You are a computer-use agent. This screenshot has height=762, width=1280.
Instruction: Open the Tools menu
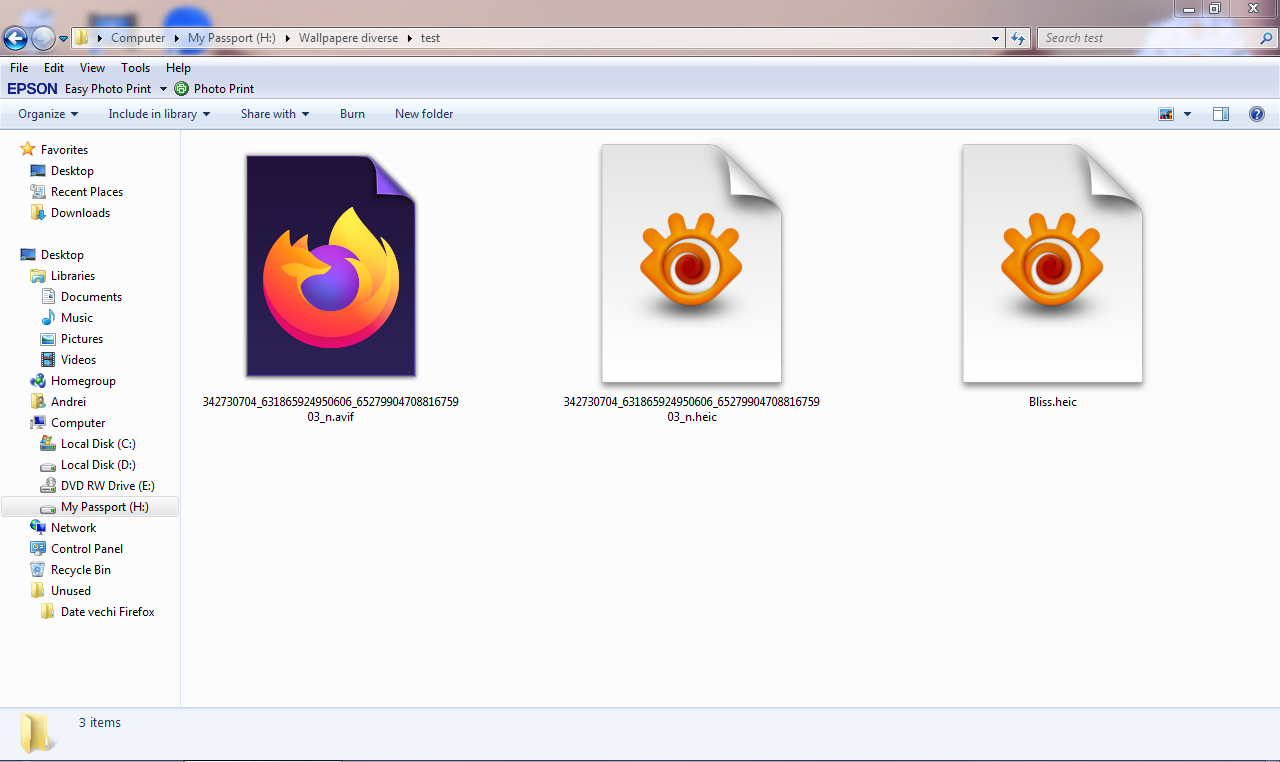click(136, 68)
